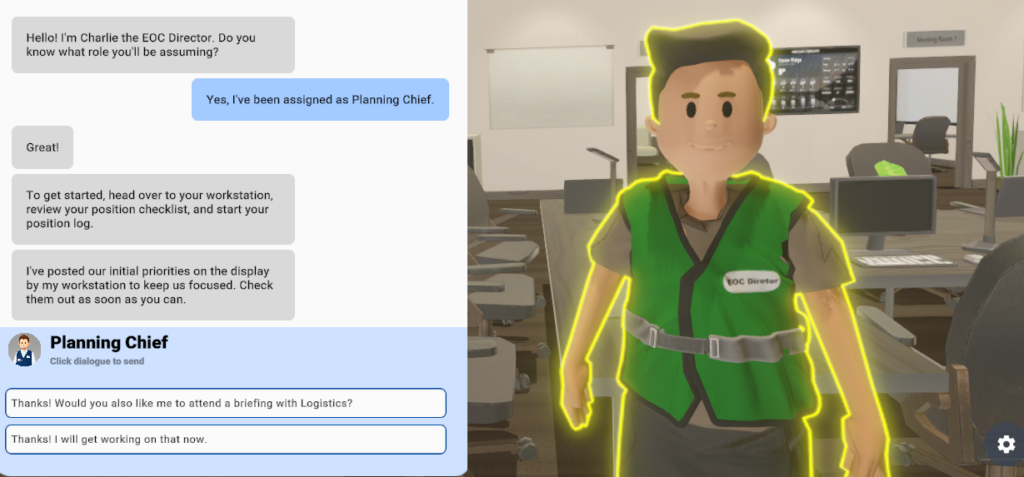Click the 'Click dialogue to send' hint text

97,361
